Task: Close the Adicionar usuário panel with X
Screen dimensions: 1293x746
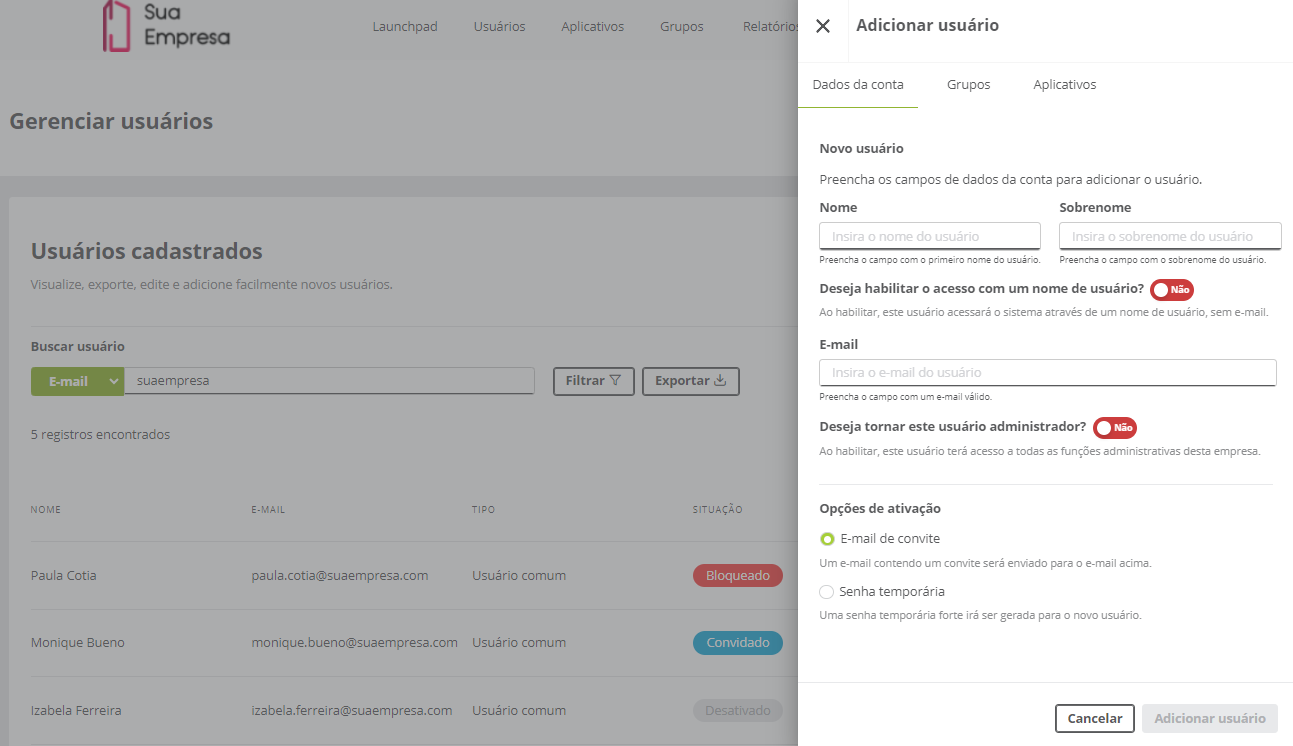Action: pos(823,26)
